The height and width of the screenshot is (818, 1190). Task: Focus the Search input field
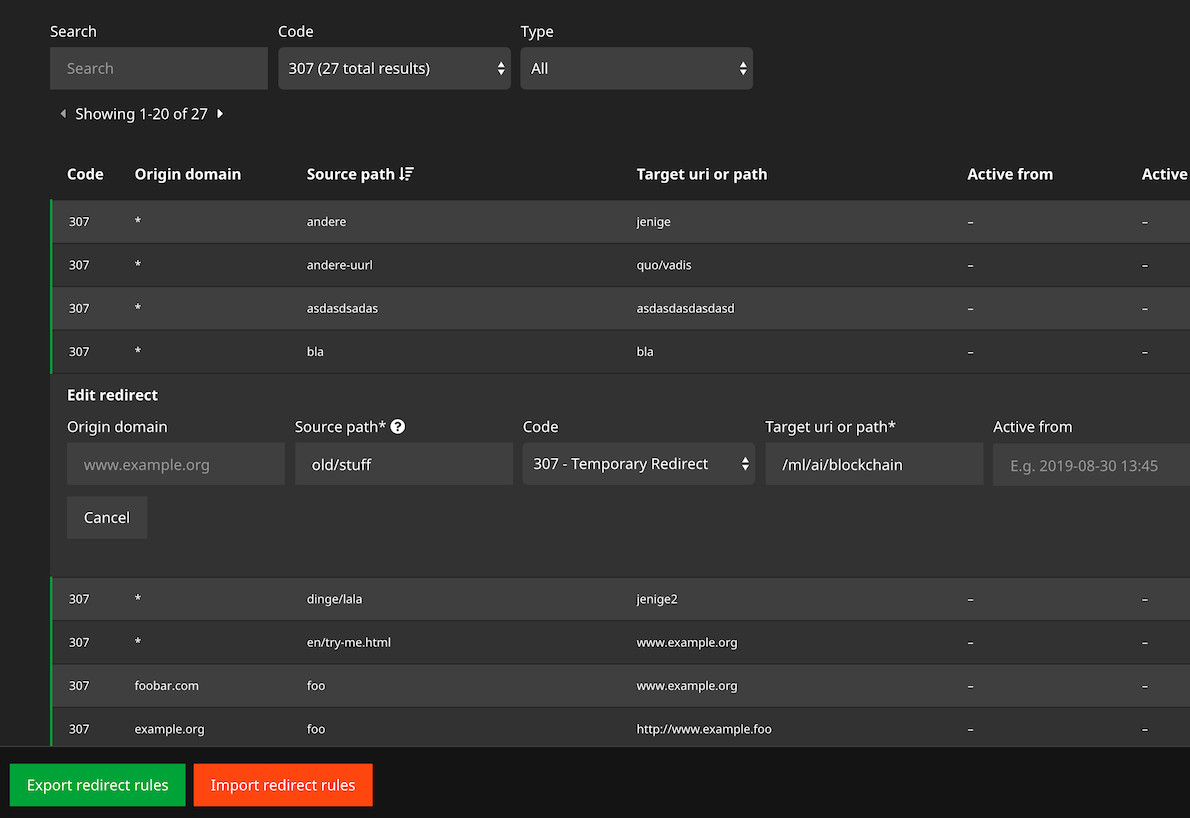click(x=159, y=68)
